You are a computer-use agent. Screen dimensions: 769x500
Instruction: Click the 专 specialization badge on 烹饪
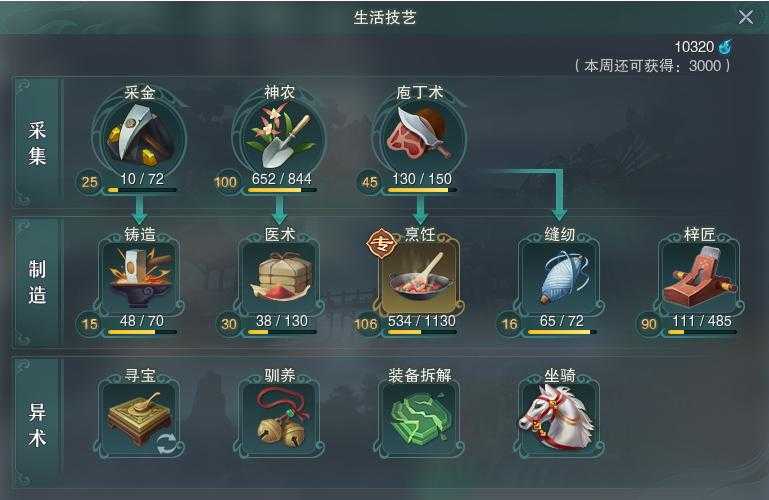382,243
